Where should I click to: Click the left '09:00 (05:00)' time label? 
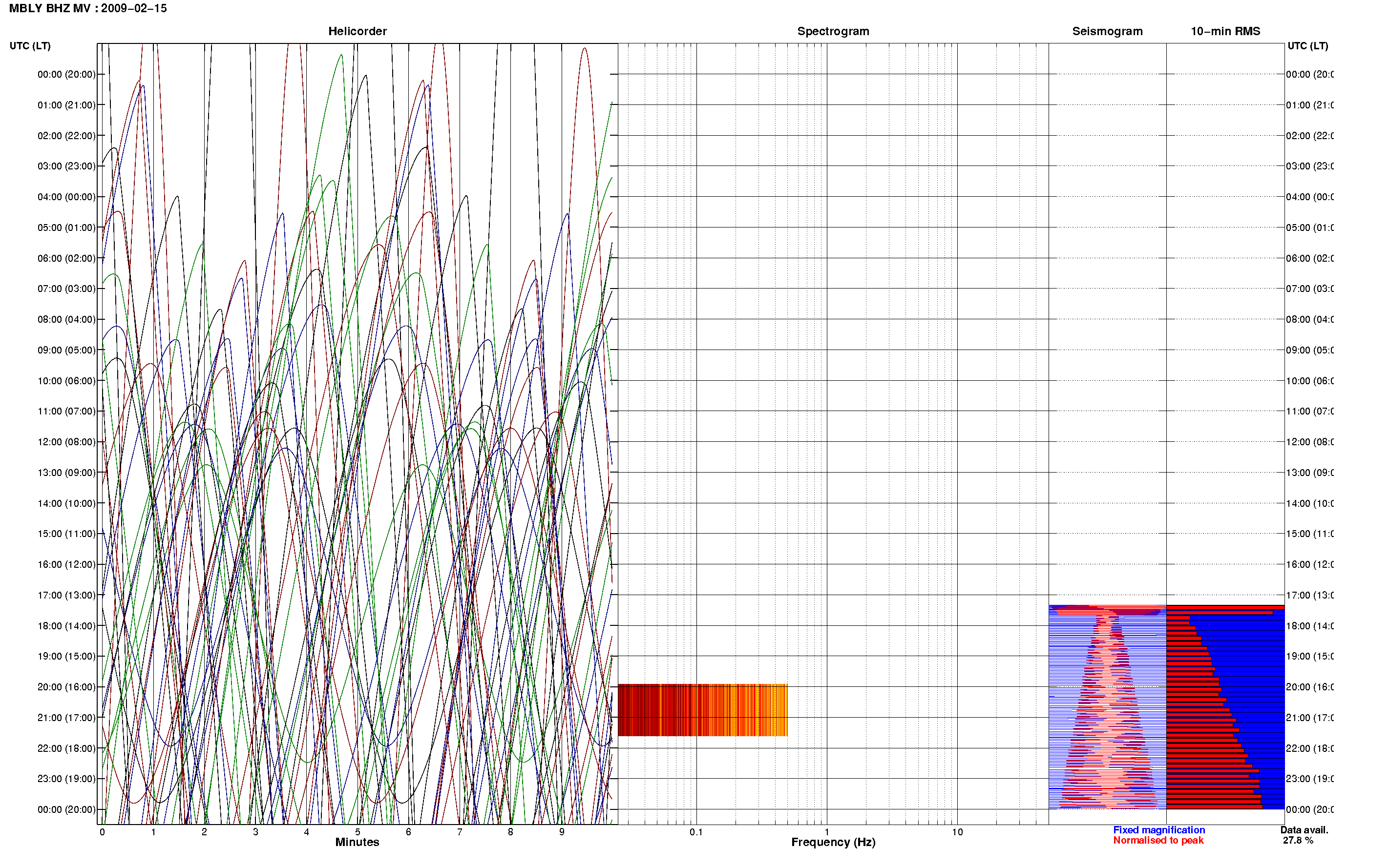66,350
